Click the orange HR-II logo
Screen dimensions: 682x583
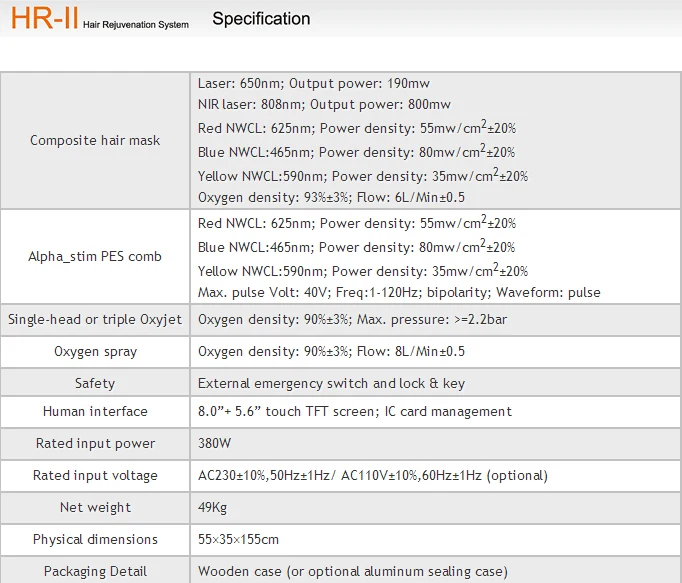(x=44, y=18)
